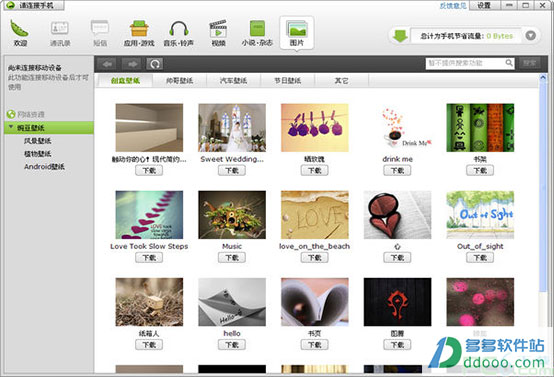554x377 pixels.
Task: Select Android壁纸 in the sidebar
Action: tap(44, 166)
